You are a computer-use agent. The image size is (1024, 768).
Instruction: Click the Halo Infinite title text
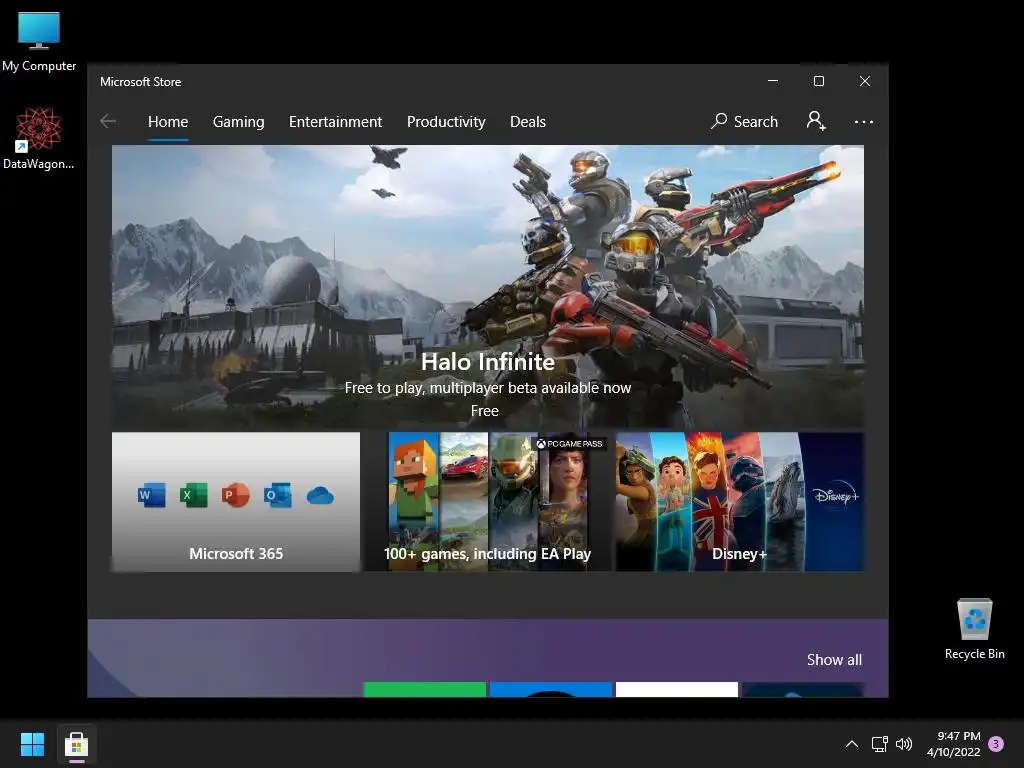coord(488,362)
